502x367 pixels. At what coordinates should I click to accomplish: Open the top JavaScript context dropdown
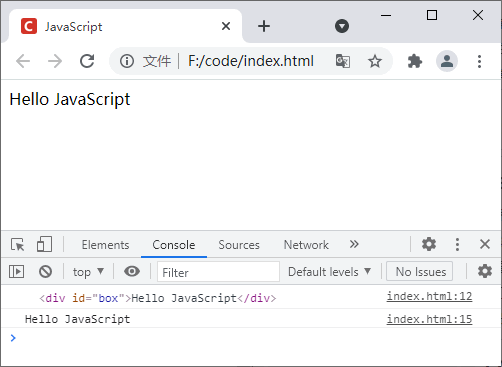(x=88, y=272)
